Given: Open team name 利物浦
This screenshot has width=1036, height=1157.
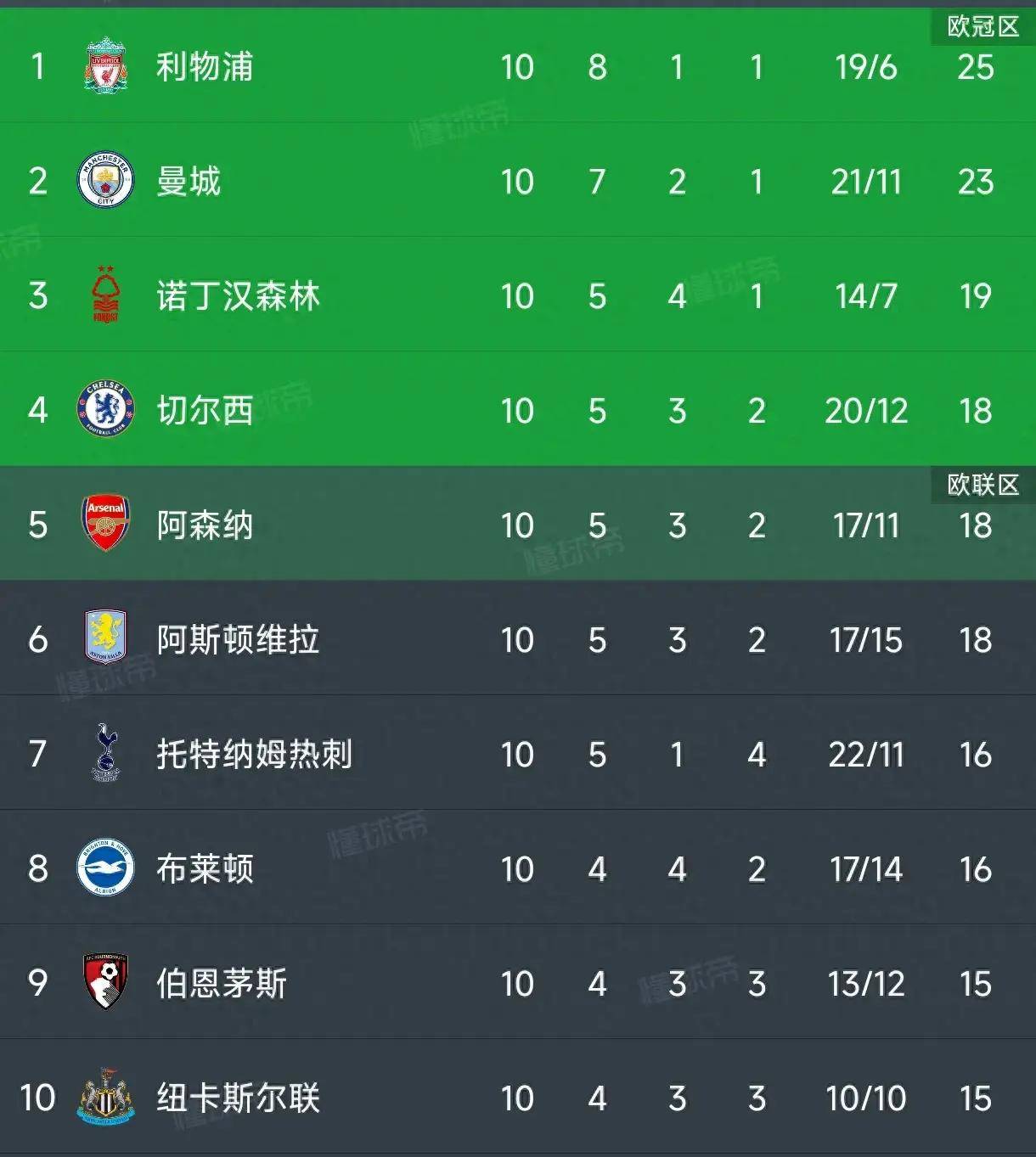Looking at the screenshot, I should 205,66.
